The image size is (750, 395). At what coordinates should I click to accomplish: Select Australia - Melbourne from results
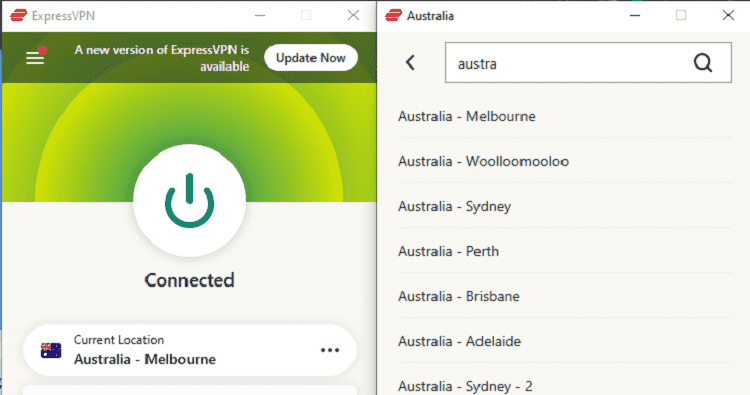pyautogui.click(x=565, y=116)
